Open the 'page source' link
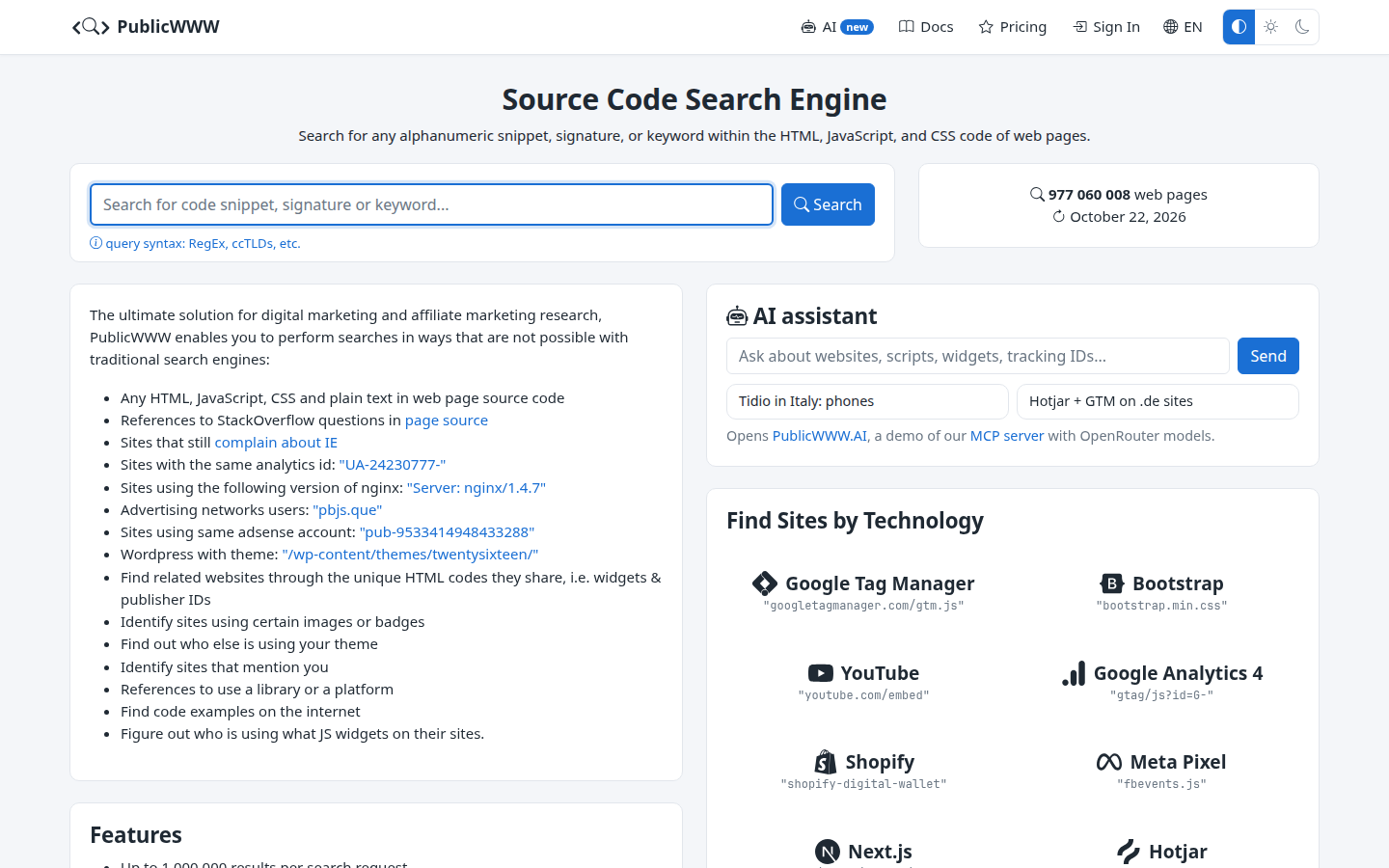Viewport: 1389px width, 868px height. coord(447,420)
